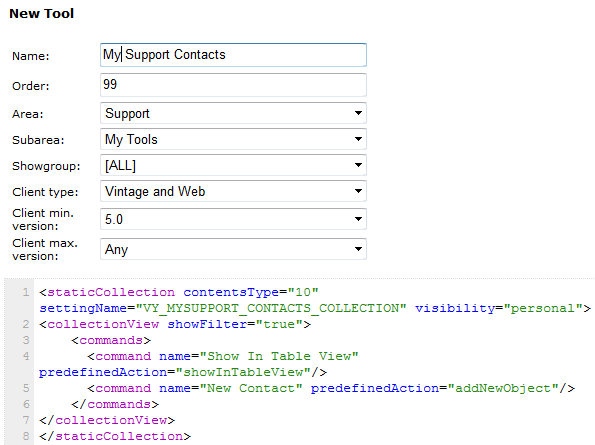Viewport: 595px width, 445px height.
Task: Click the arrow on the Showgroup combo box
Action: click(x=358, y=165)
